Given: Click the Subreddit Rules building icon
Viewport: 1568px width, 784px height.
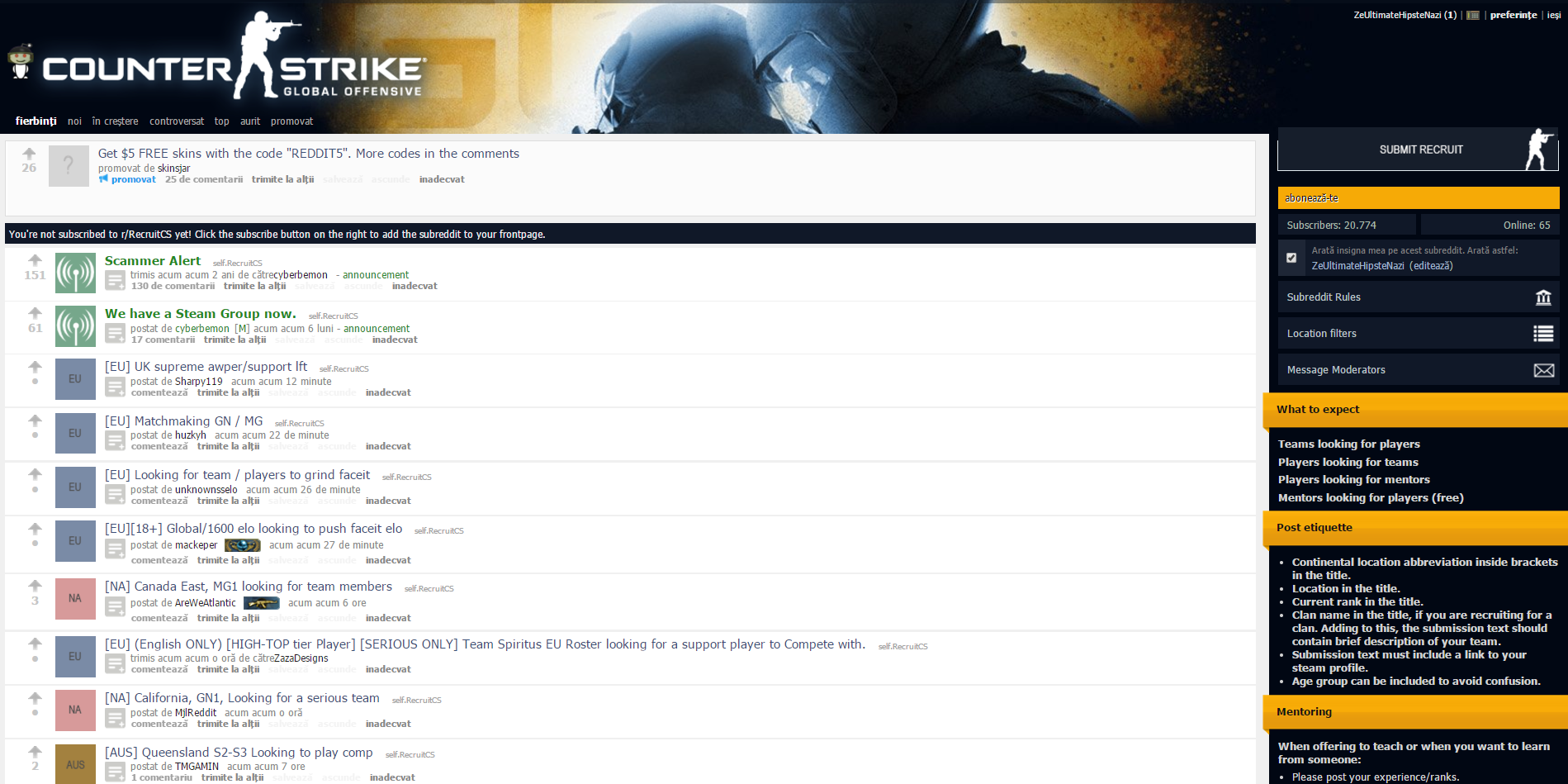Looking at the screenshot, I should pyautogui.click(x=1543, y=297).
